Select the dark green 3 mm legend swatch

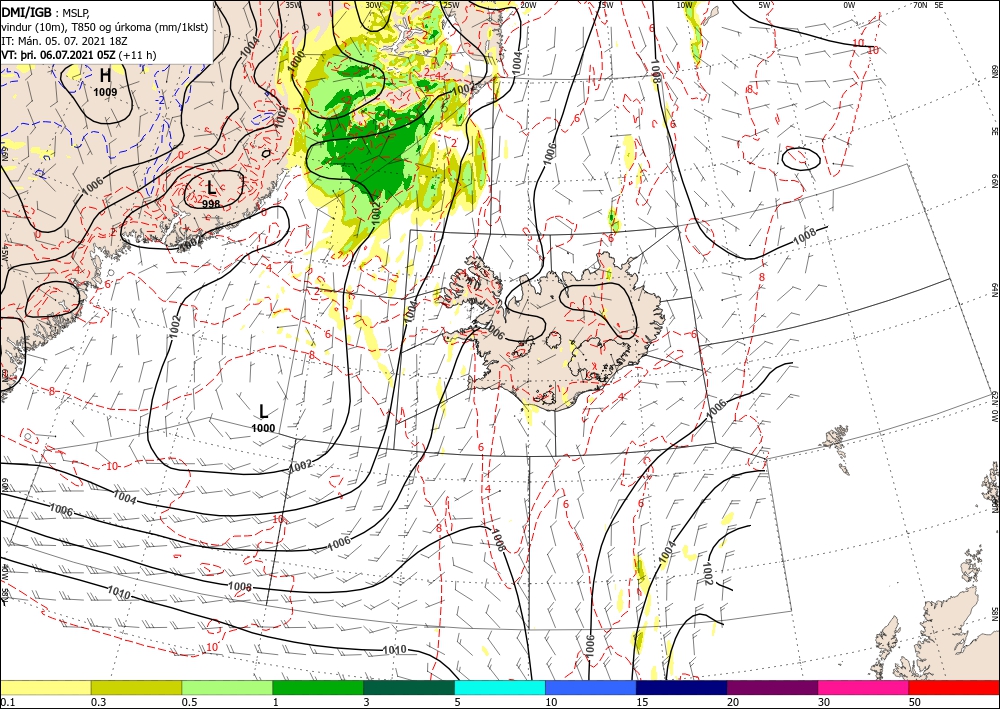(x=409, y=687)
